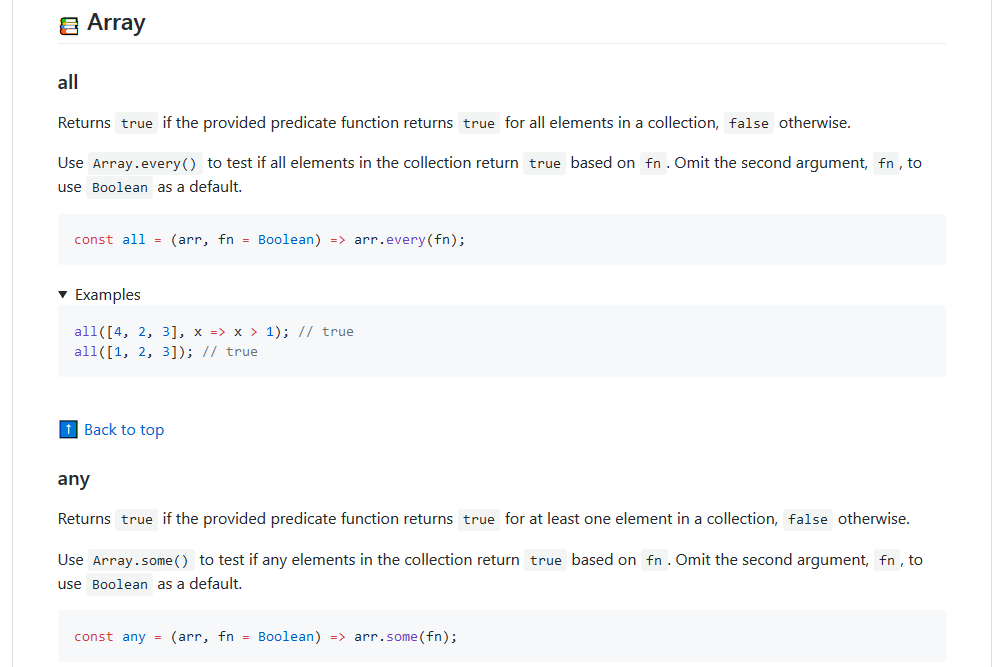Click arr.some(fn) in the code snippet
The image size is (1006, 667).
(405, 637)
